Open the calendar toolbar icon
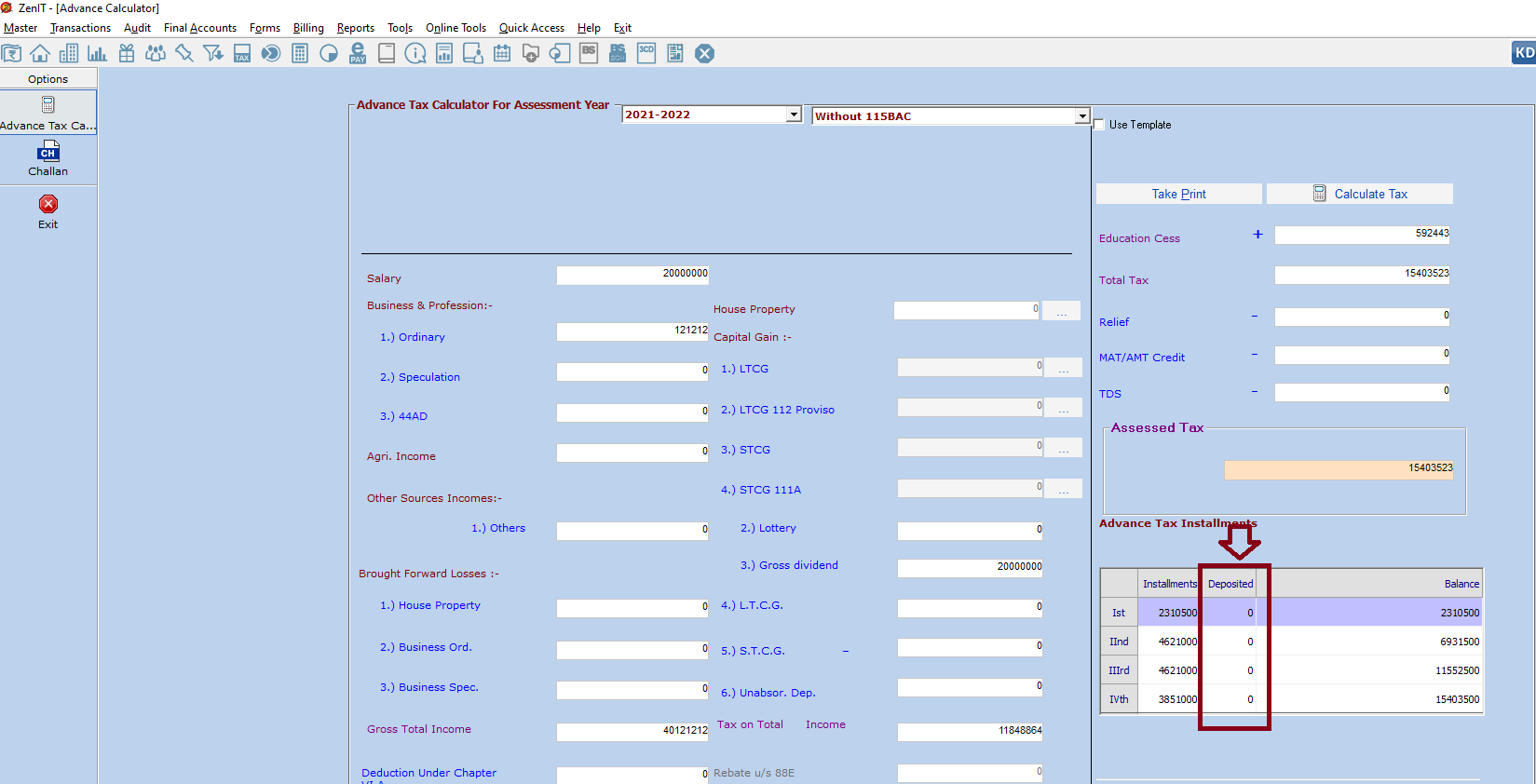This screenshot has width=1536, height=784. (502, 53)
